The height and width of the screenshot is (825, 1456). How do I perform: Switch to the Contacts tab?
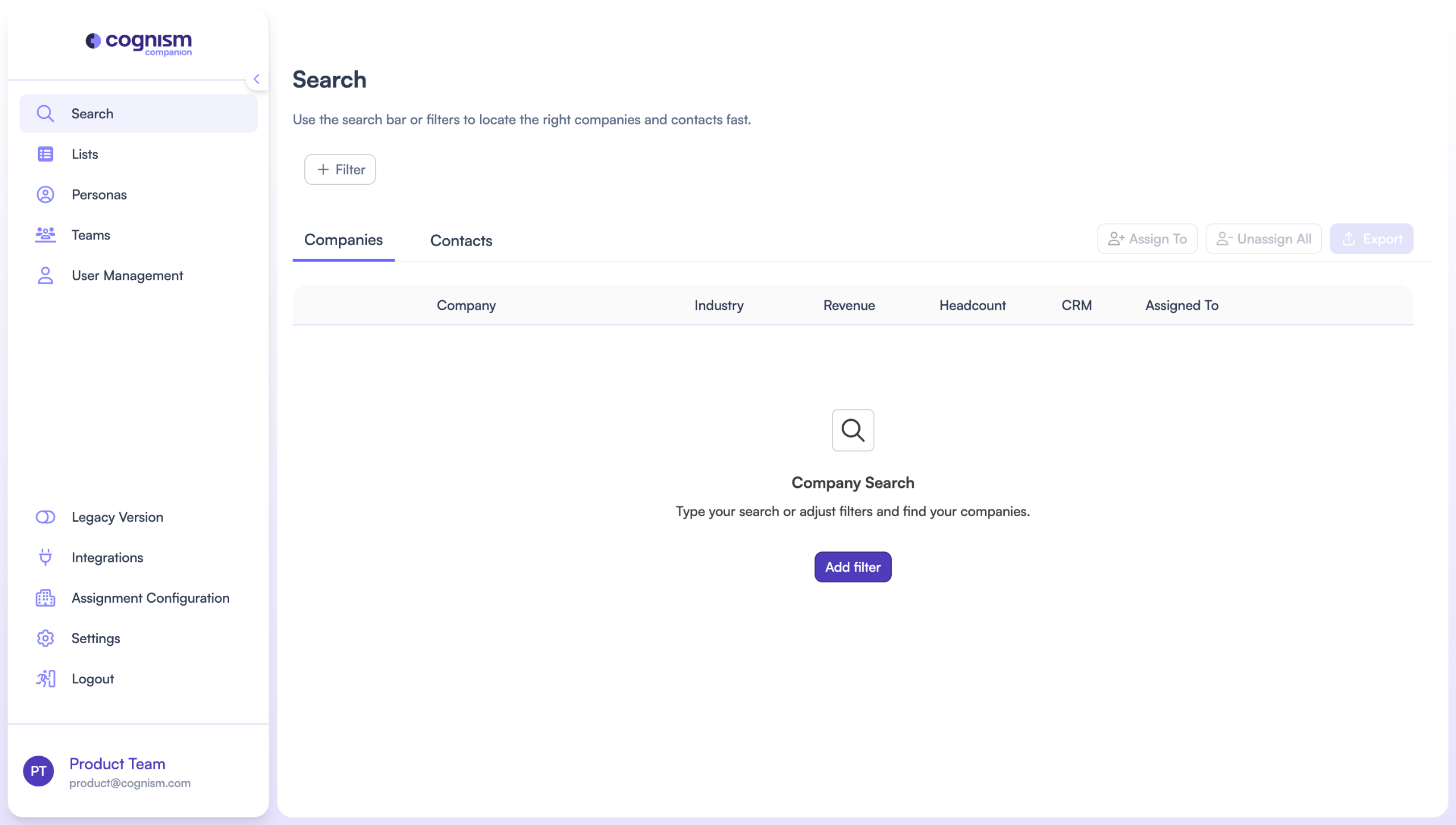(x=461, y=241)
